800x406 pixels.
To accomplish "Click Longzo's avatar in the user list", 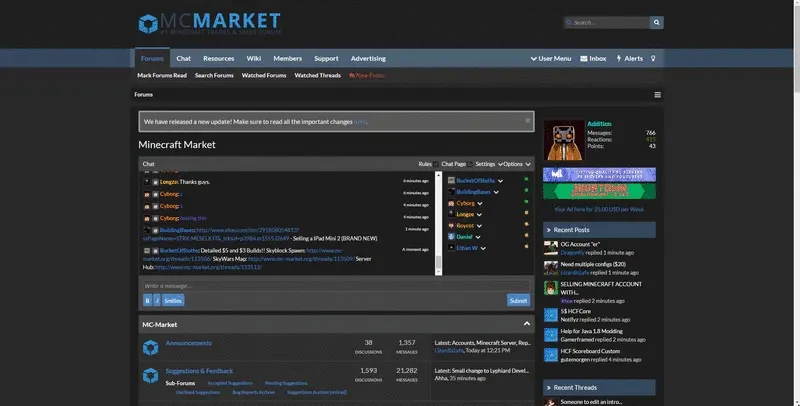I will point(451,214).
